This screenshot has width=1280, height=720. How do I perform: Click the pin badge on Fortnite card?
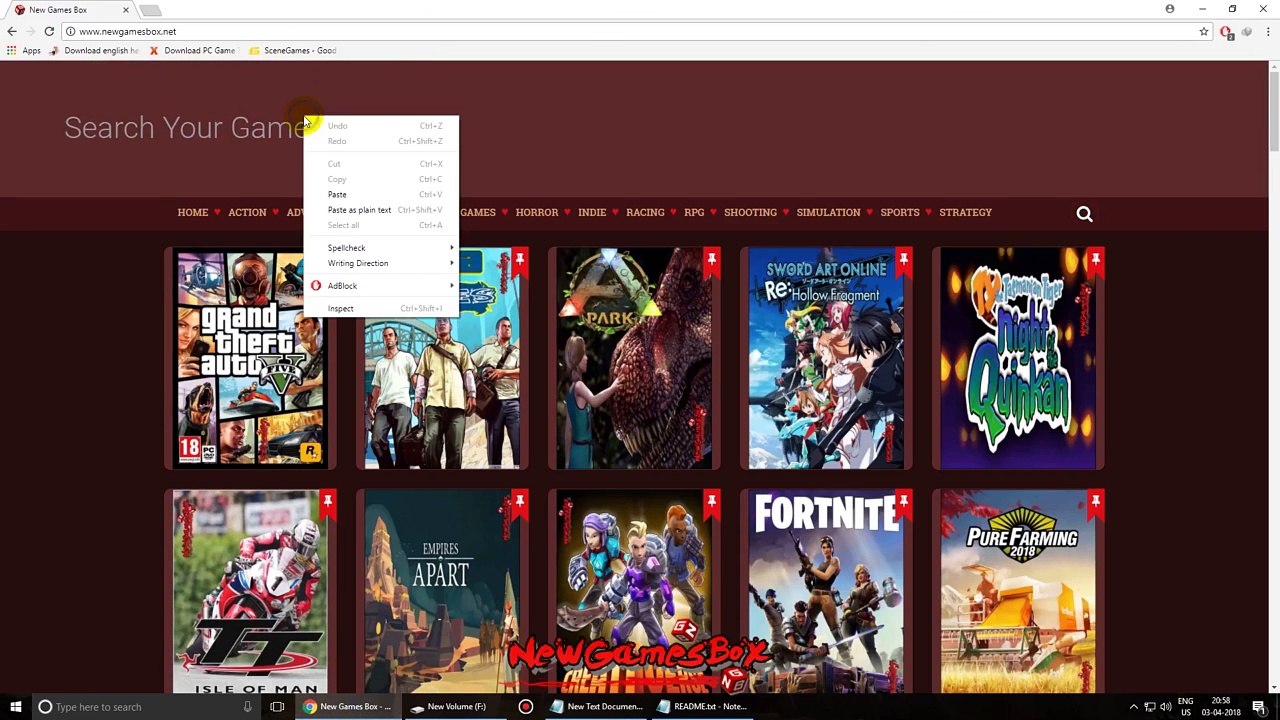[x=904, y=505]
